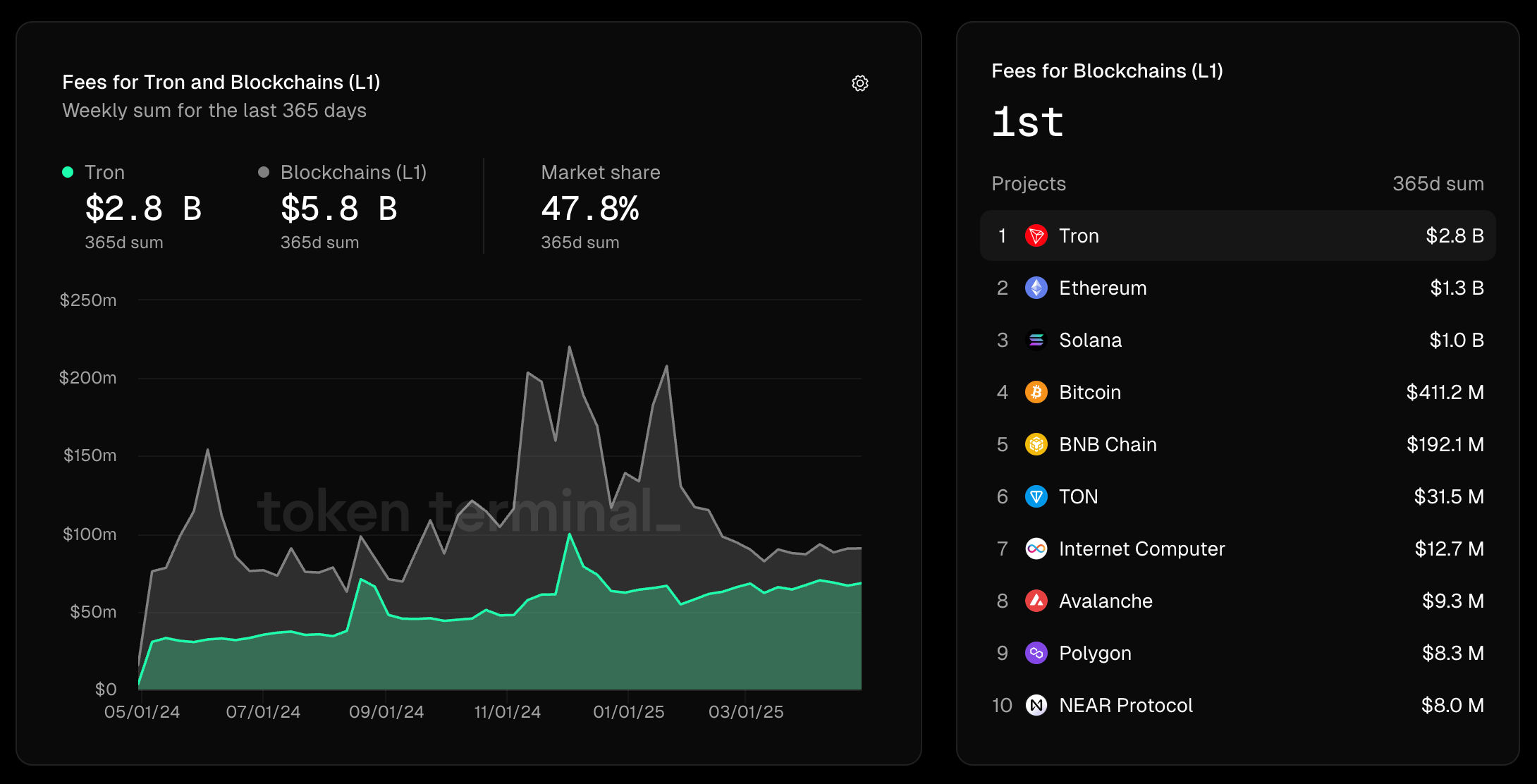Select the Avalanche icon in the rankings

click(x=1036, y=601)
